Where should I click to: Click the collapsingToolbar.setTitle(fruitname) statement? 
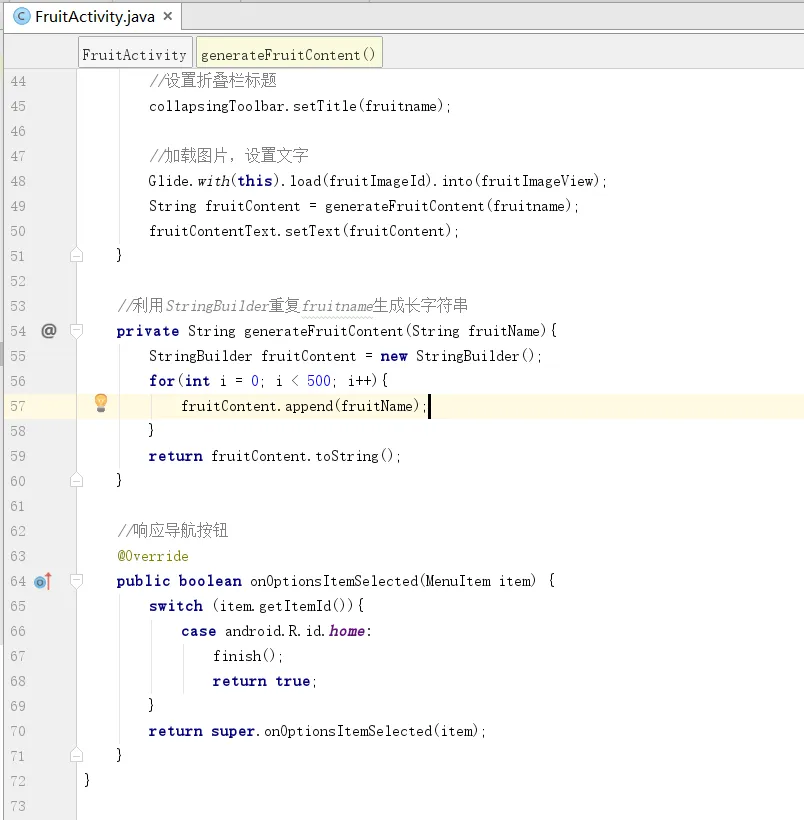tap(300, 106)
